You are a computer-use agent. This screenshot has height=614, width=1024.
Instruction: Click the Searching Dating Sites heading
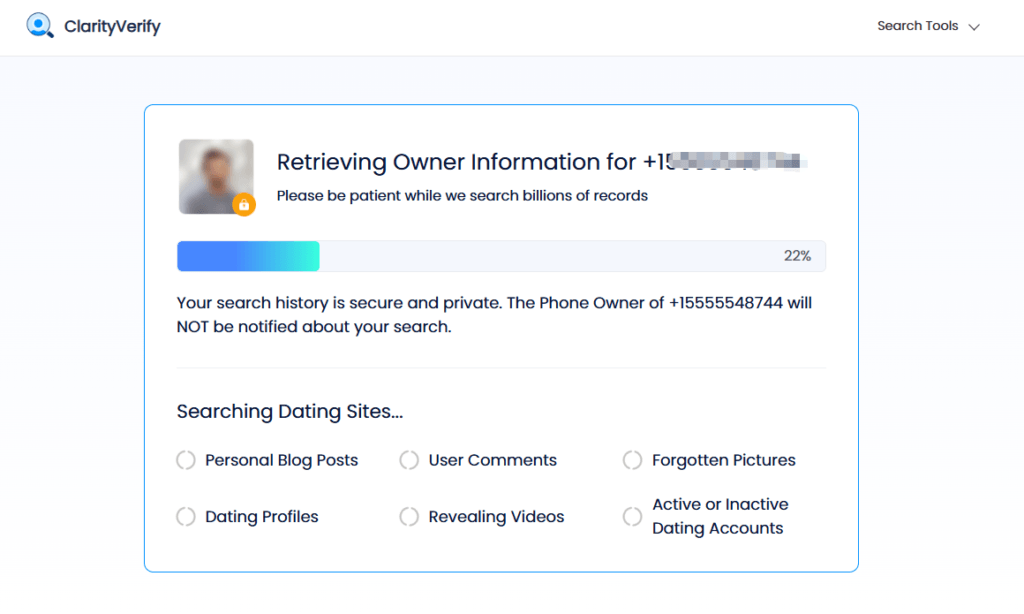pyautogui.click(x=290, y=412)
